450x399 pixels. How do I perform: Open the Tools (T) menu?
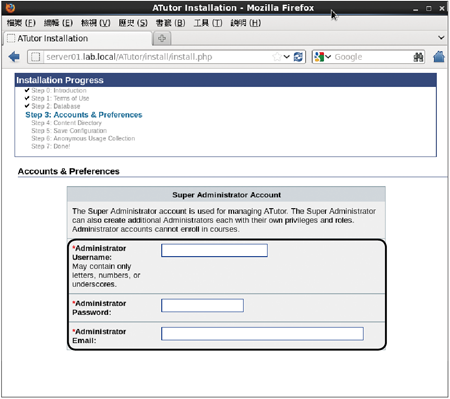208,23
